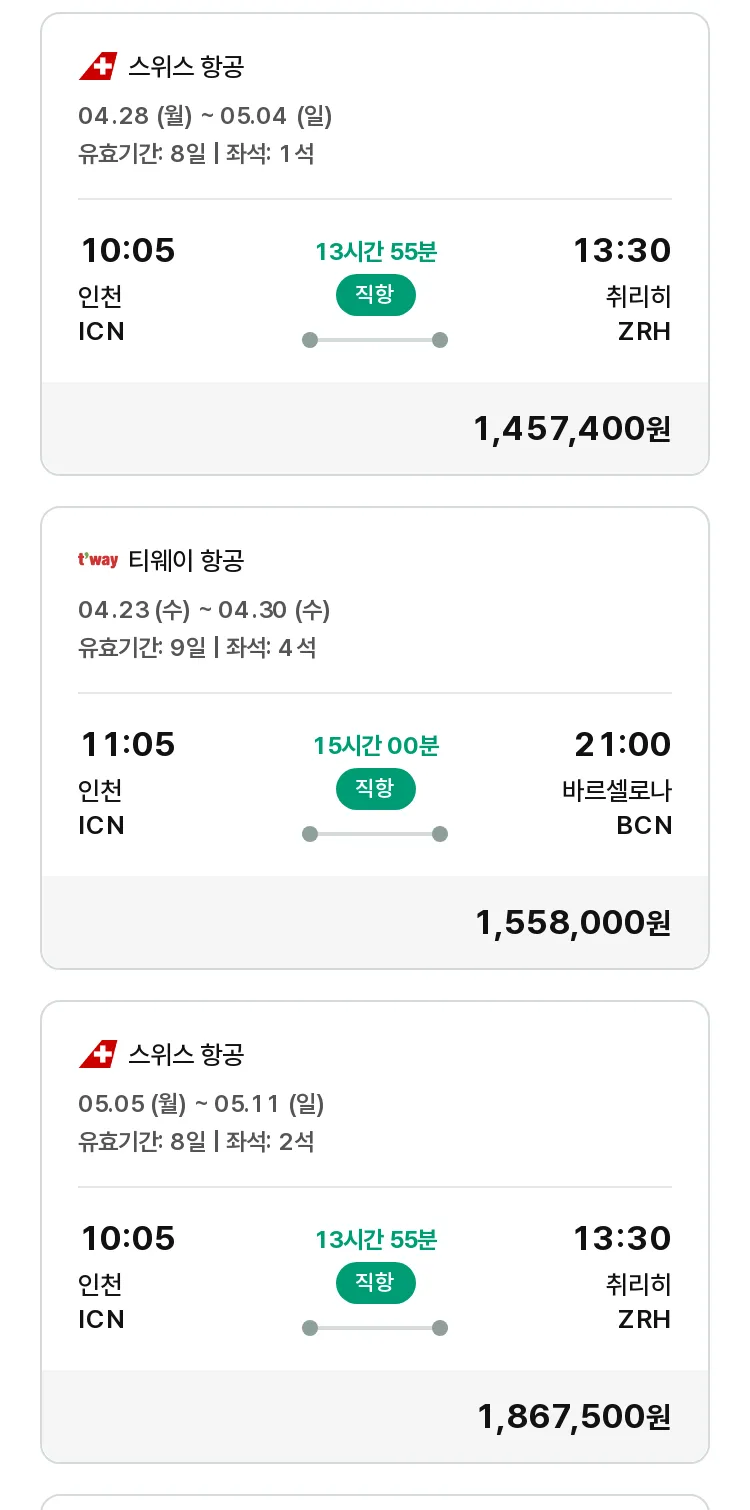The height and width of the screenshot is (1510, 750).
Task: Tap the 21:00 arrival time
Action: click(x=622, y=745)
